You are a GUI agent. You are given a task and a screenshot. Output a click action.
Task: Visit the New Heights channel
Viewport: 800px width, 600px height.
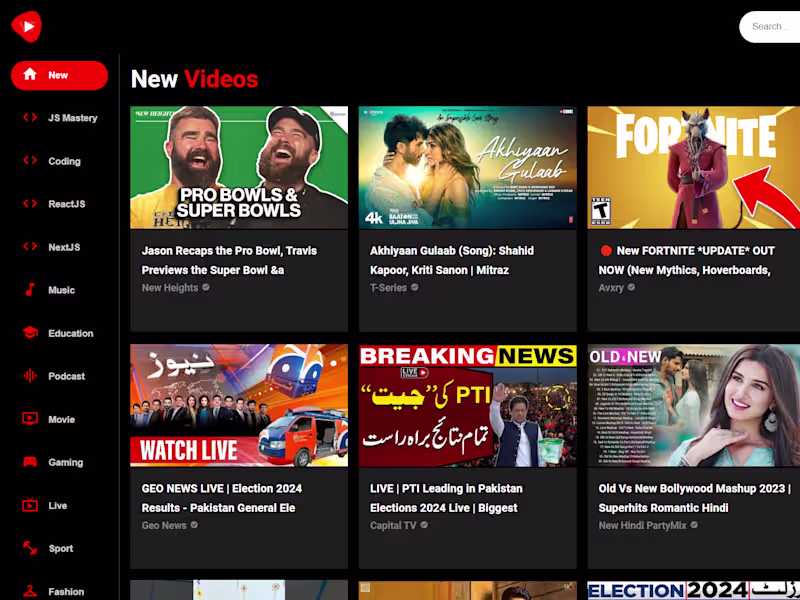[170, 288]
